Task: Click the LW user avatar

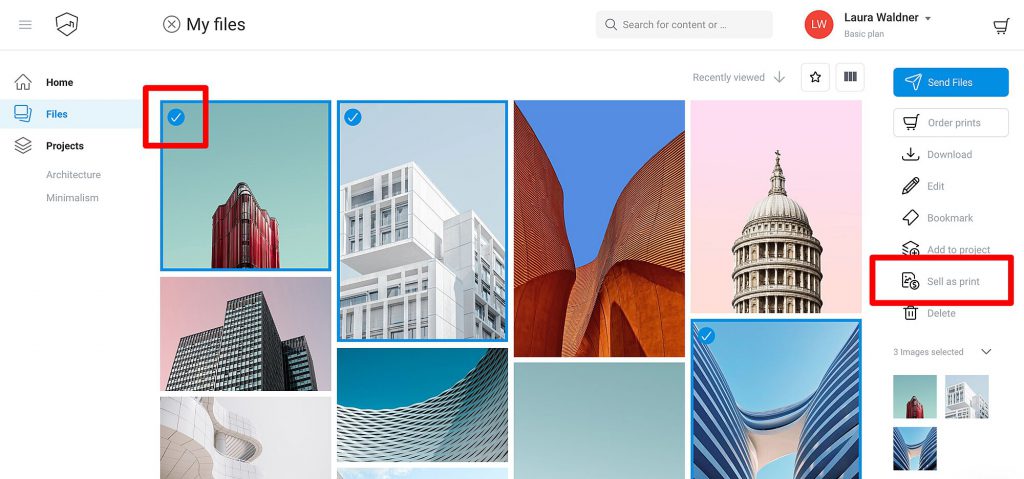Action: click(818, 25)
